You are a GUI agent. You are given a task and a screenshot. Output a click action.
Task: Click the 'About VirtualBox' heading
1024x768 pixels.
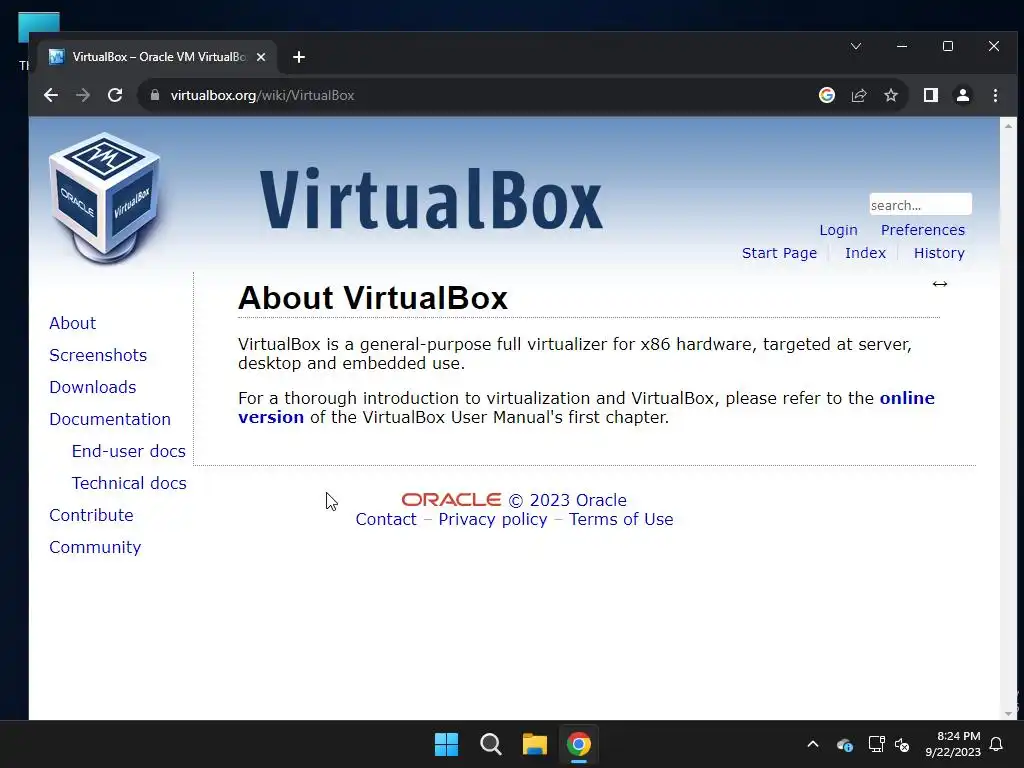point(373,298)
